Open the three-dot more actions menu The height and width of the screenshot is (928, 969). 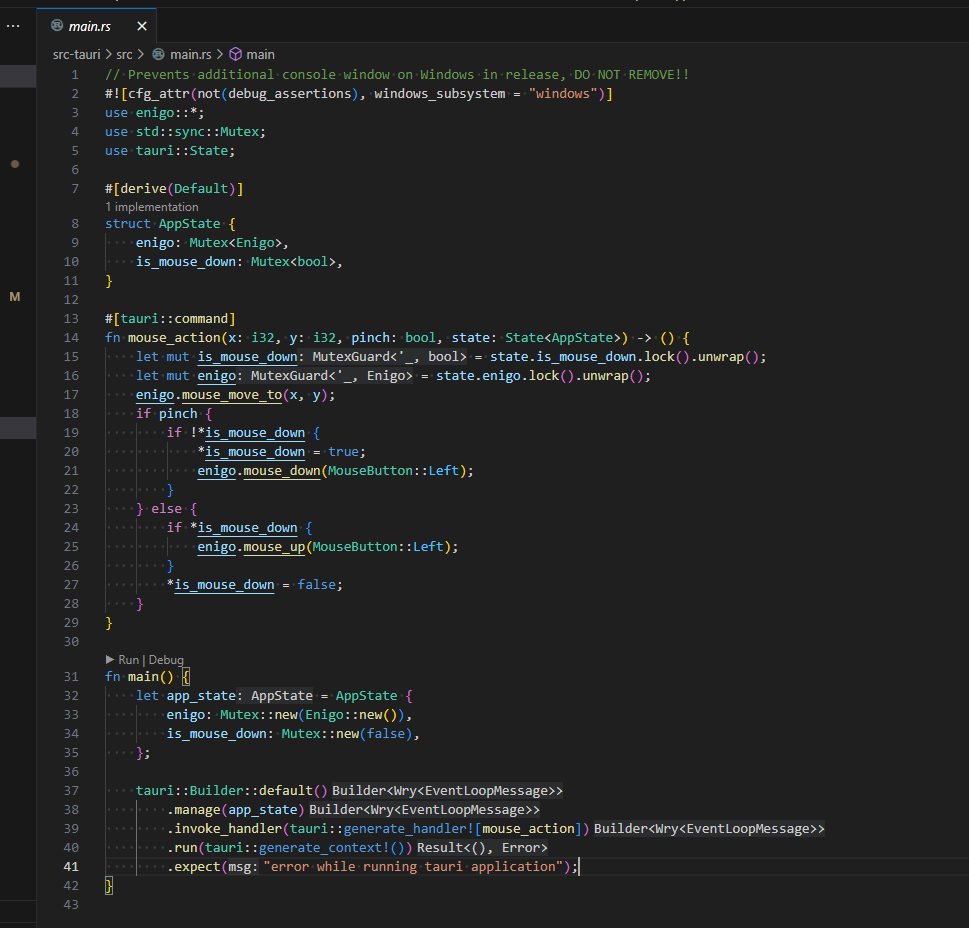pyautogui.click(x=13, y=26)
